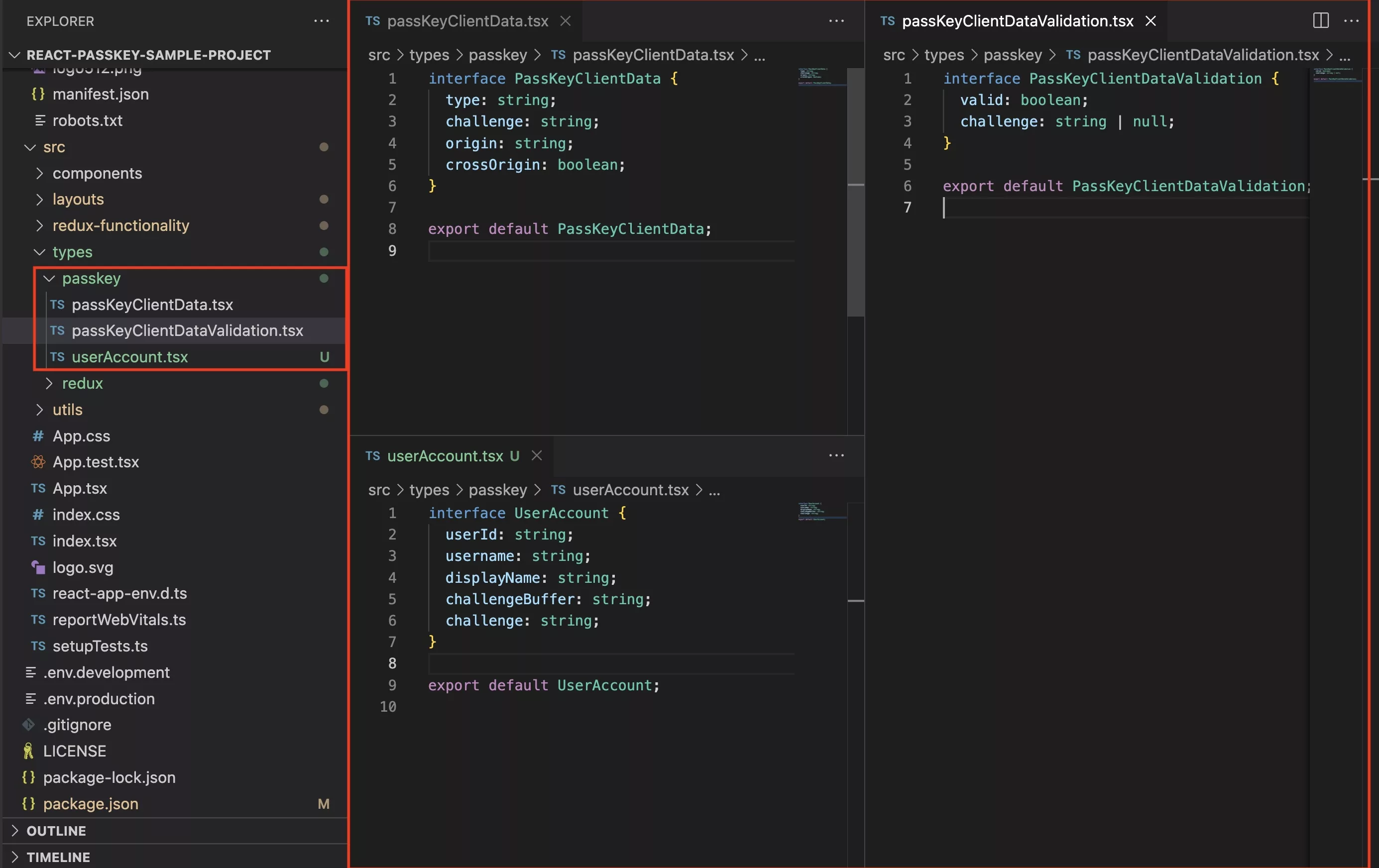Click TS icon beside App.tsx
This screenshot has height=868, width=1379.
38,488
